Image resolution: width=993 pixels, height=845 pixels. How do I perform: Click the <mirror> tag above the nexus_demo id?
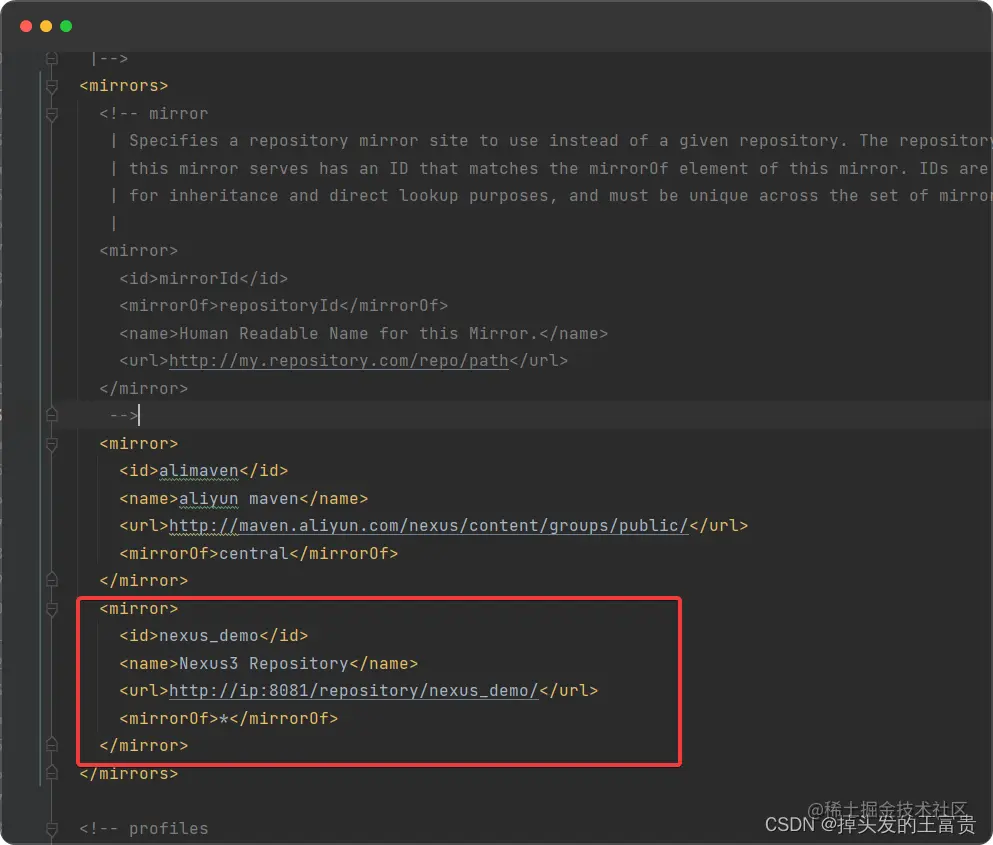pyautogui.click(x=139, y=609)
